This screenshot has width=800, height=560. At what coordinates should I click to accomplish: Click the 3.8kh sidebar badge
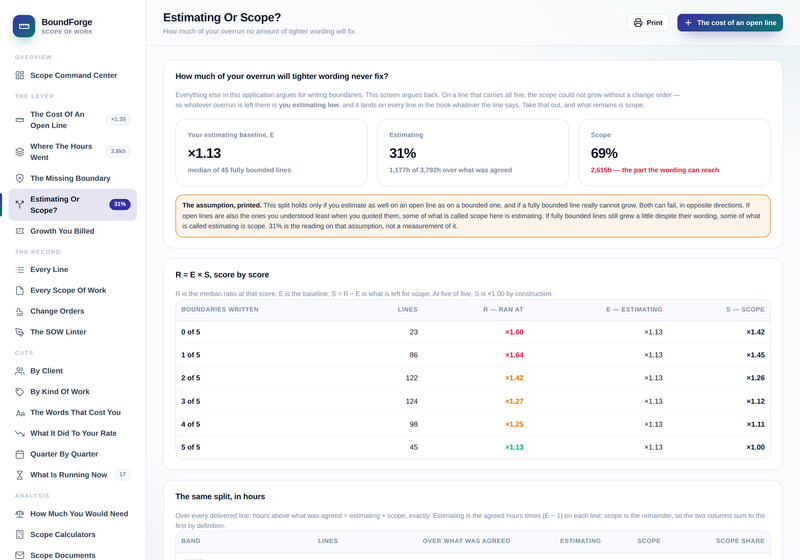point(118,151)
